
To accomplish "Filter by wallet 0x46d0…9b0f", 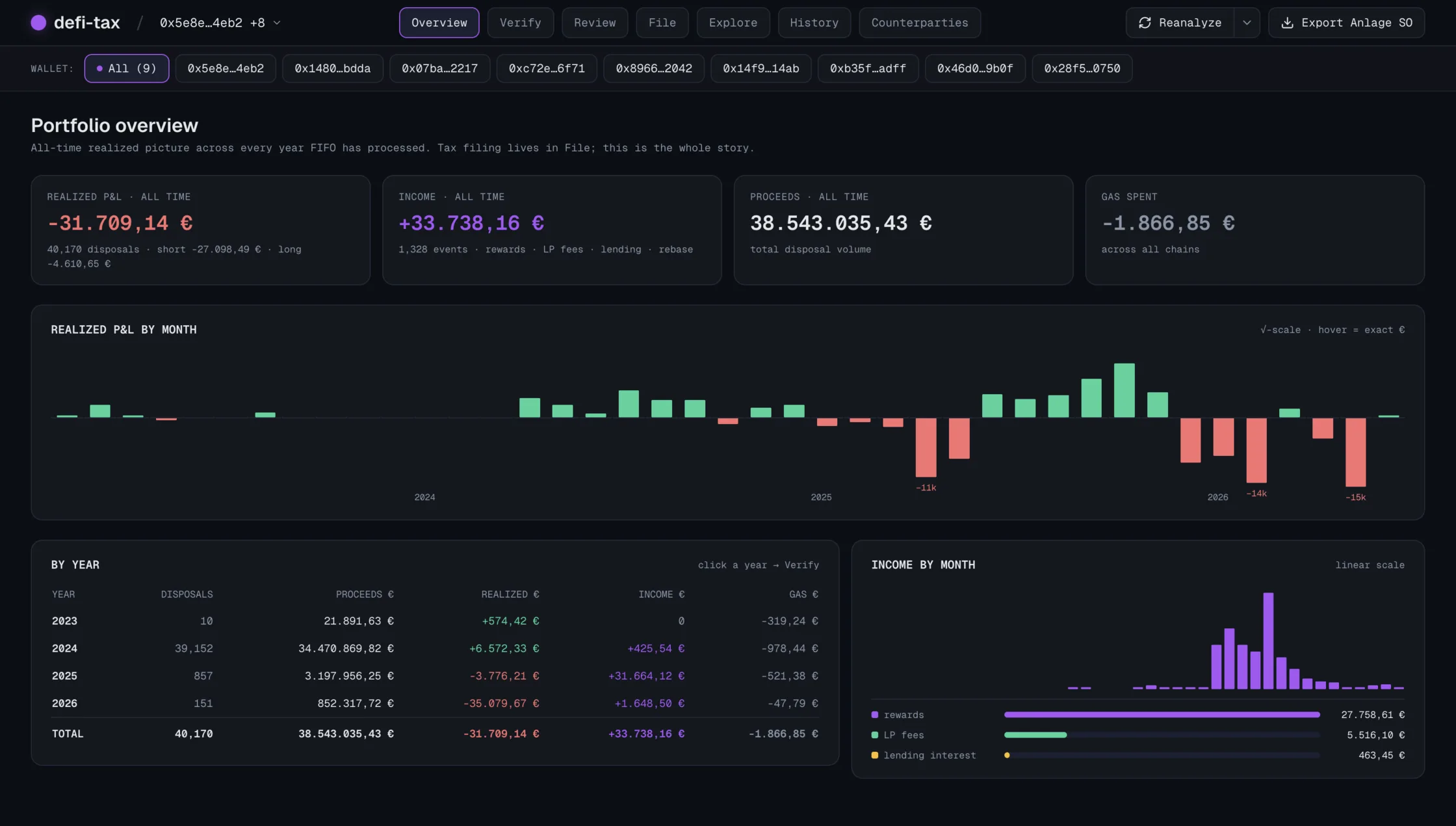I will coord(975,68).
